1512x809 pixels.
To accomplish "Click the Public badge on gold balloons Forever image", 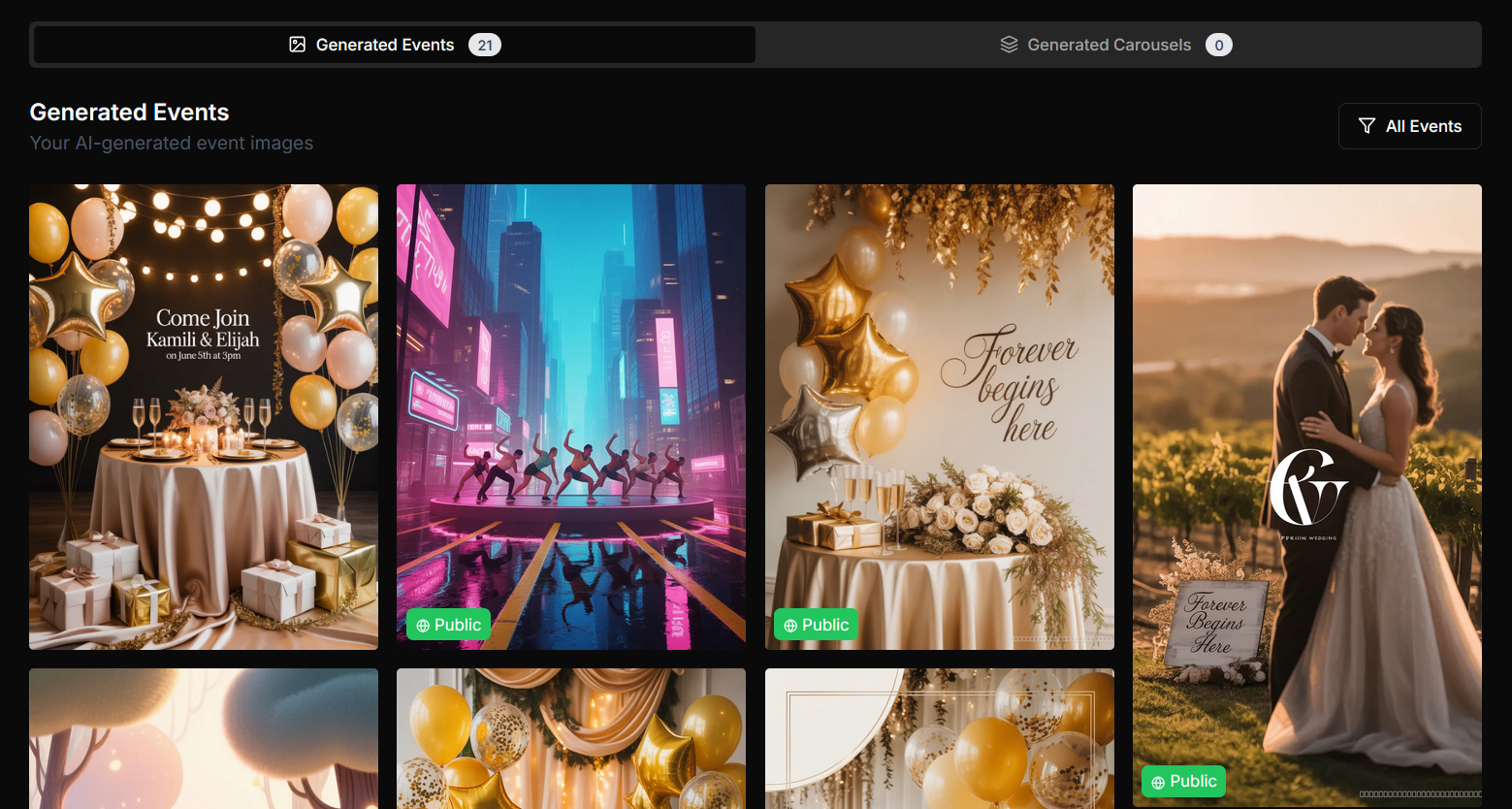I will pos(816,625).
